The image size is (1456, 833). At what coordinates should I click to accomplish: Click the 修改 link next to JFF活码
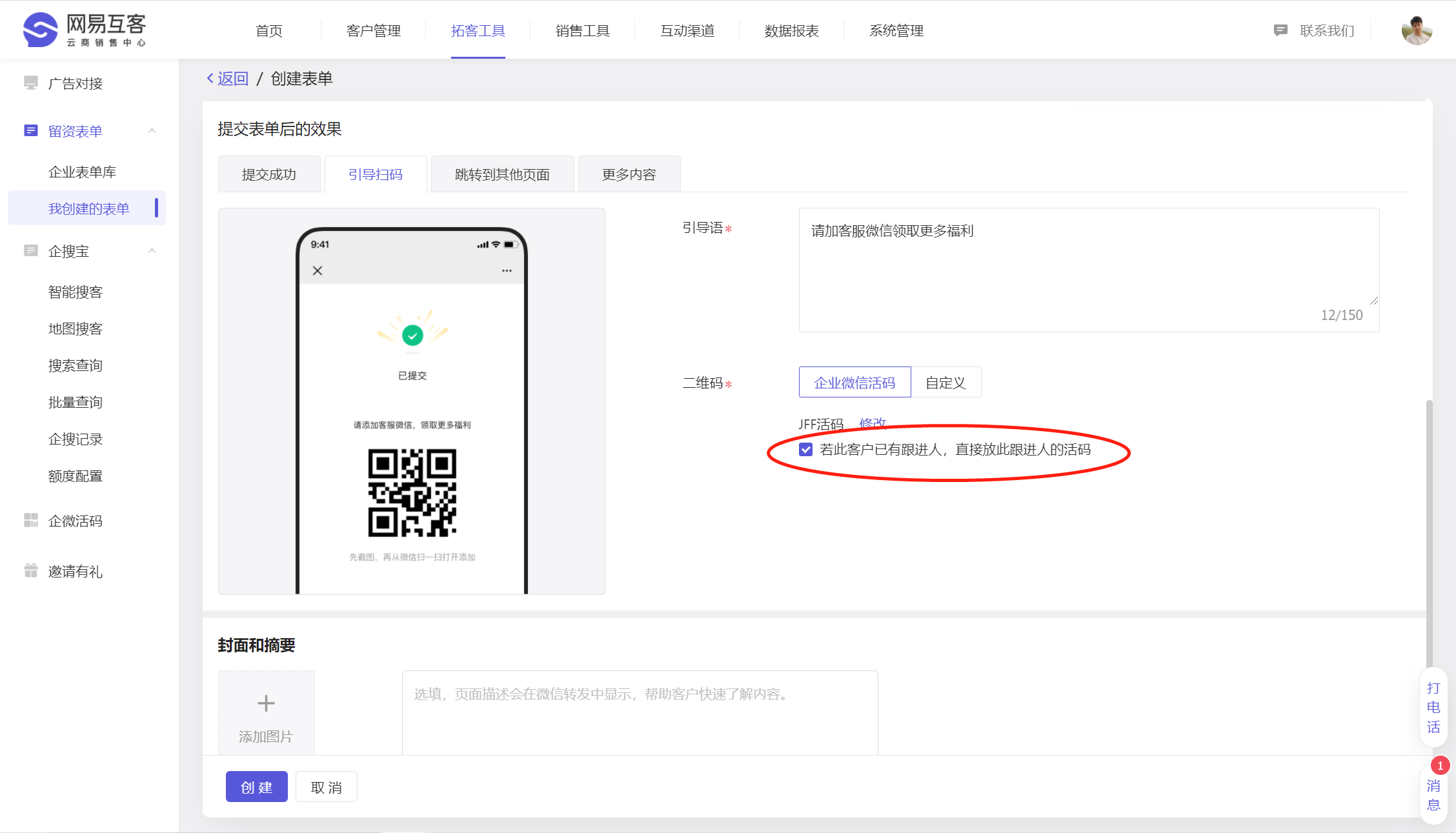(873, 423)
